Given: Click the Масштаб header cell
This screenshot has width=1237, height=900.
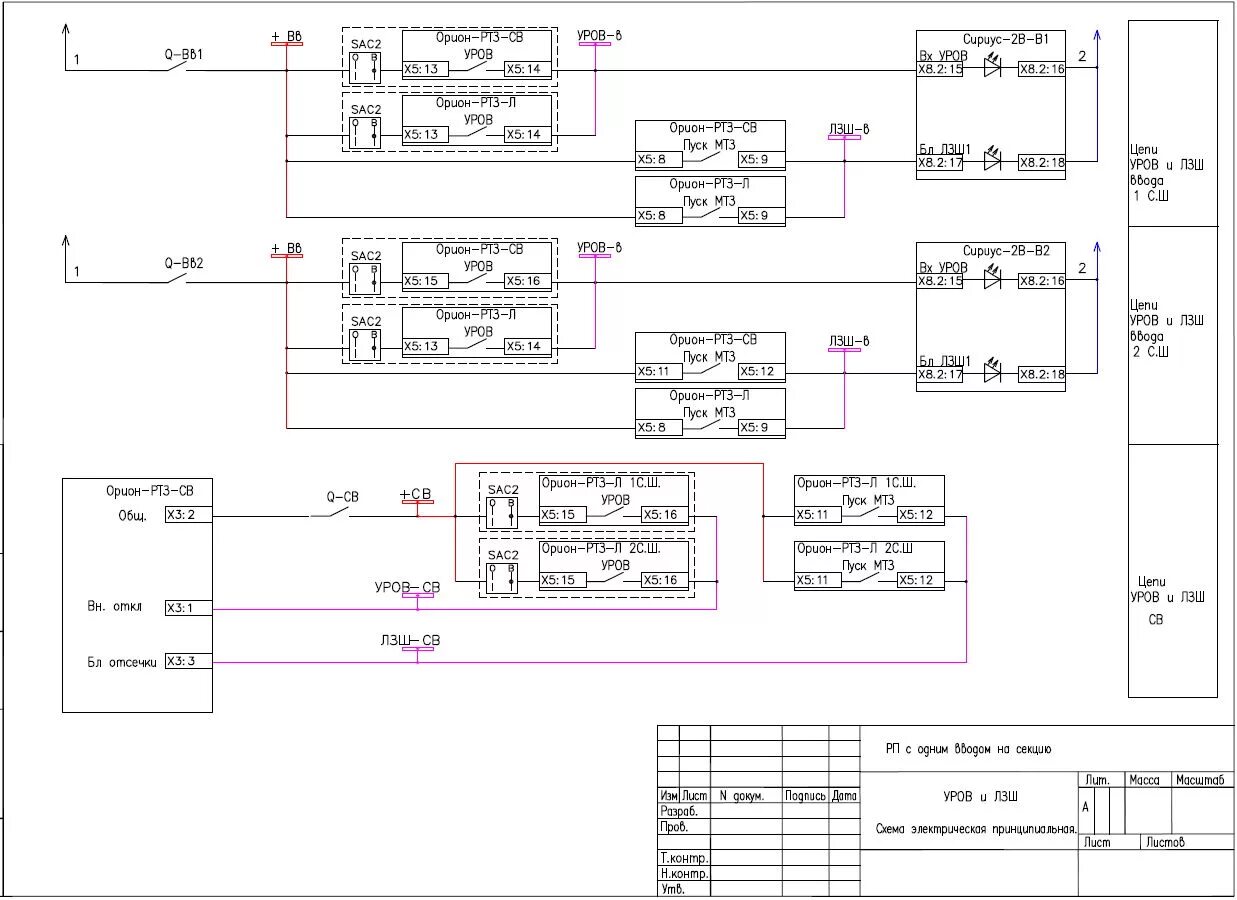Looking at the screenshot, I should 1202,780.
